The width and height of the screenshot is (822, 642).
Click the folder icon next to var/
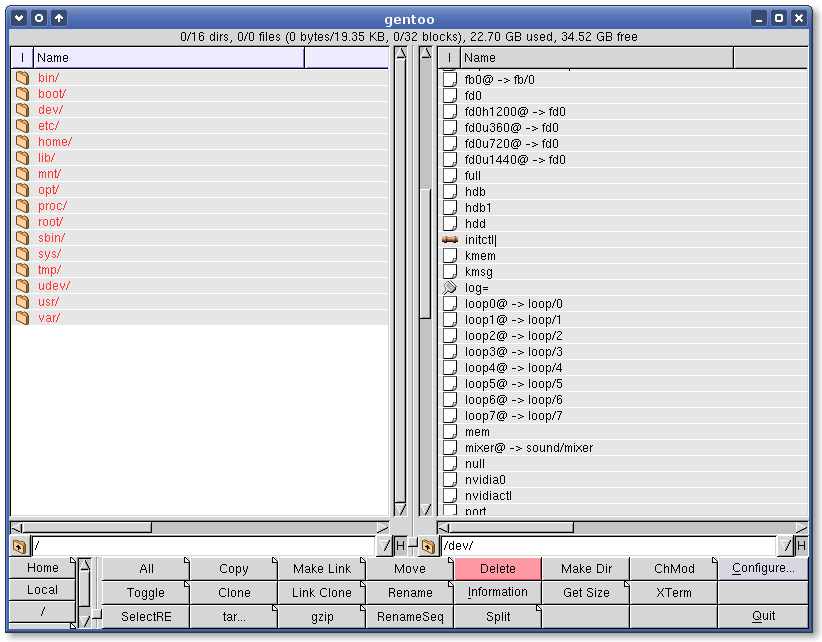click(x=22, y=318)
